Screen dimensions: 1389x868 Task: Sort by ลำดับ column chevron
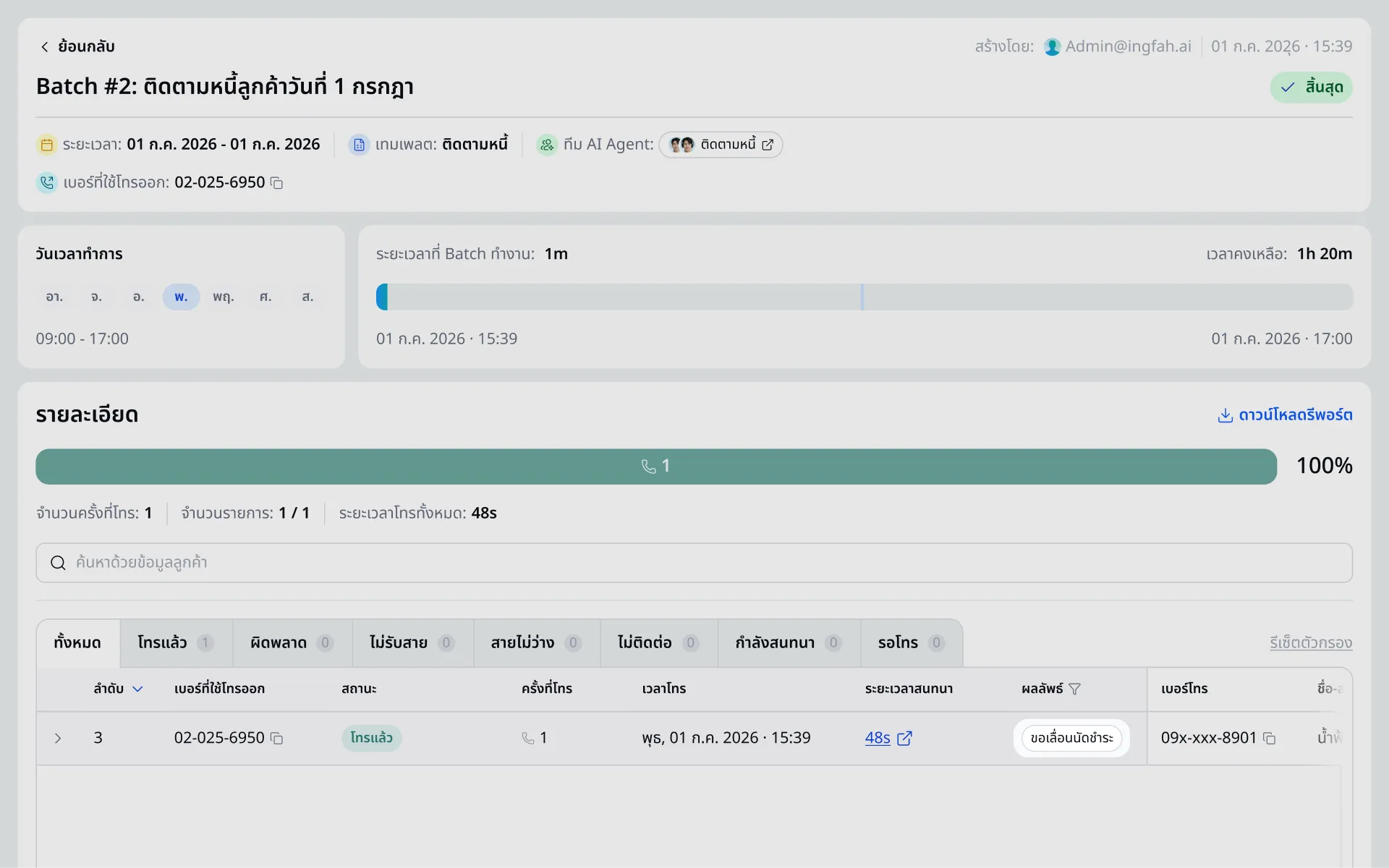[x=137, y=689]
